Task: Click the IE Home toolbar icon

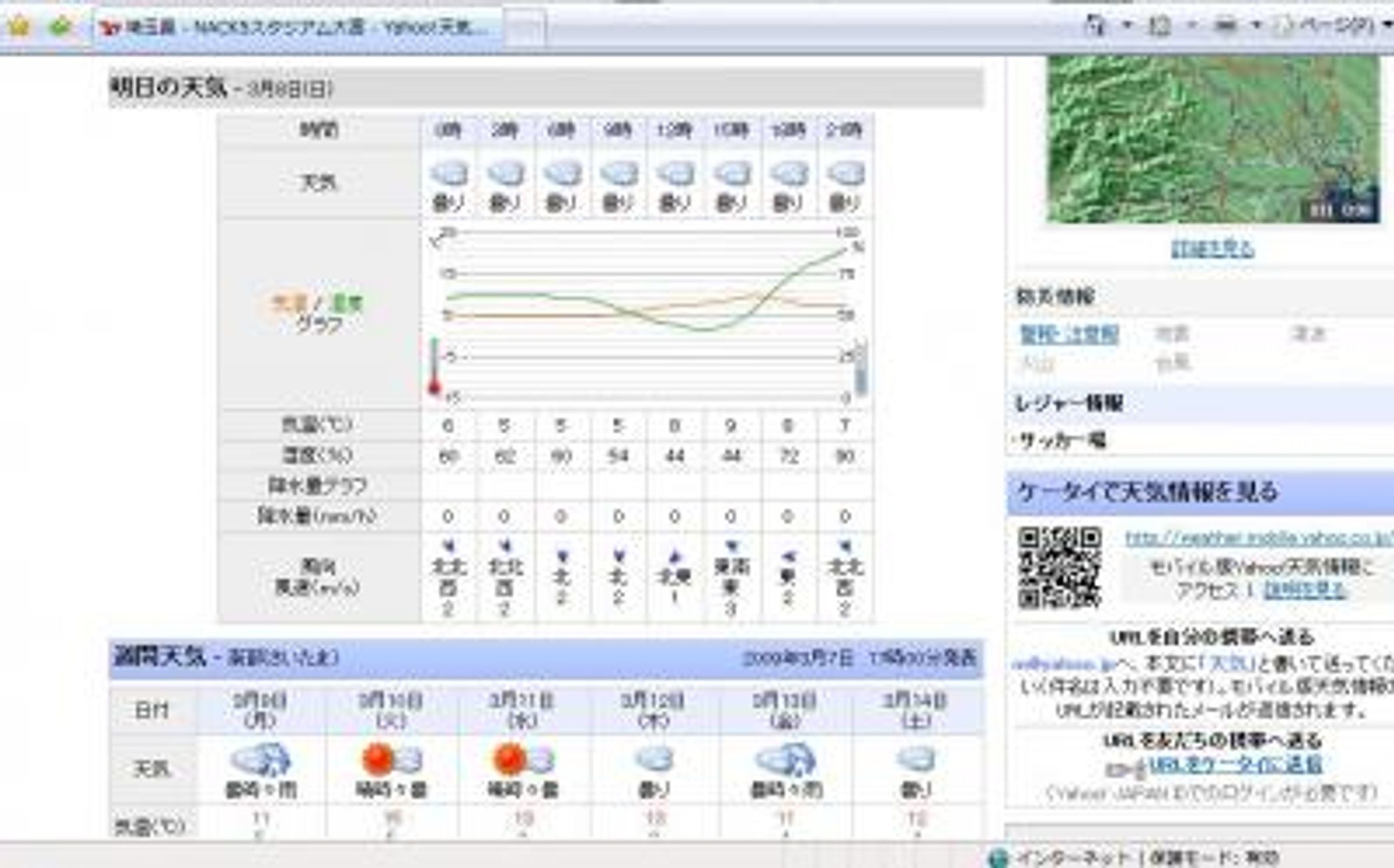Action: pos(1096,26)
